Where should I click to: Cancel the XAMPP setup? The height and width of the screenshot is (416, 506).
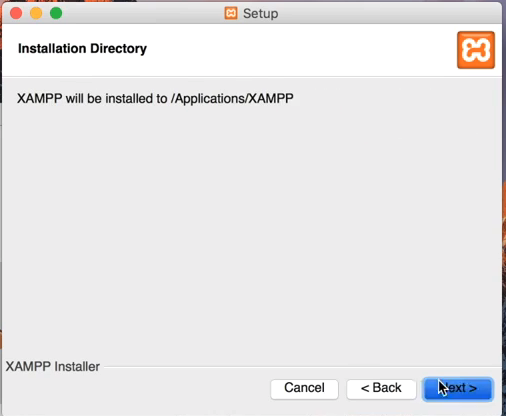[304, 389]
